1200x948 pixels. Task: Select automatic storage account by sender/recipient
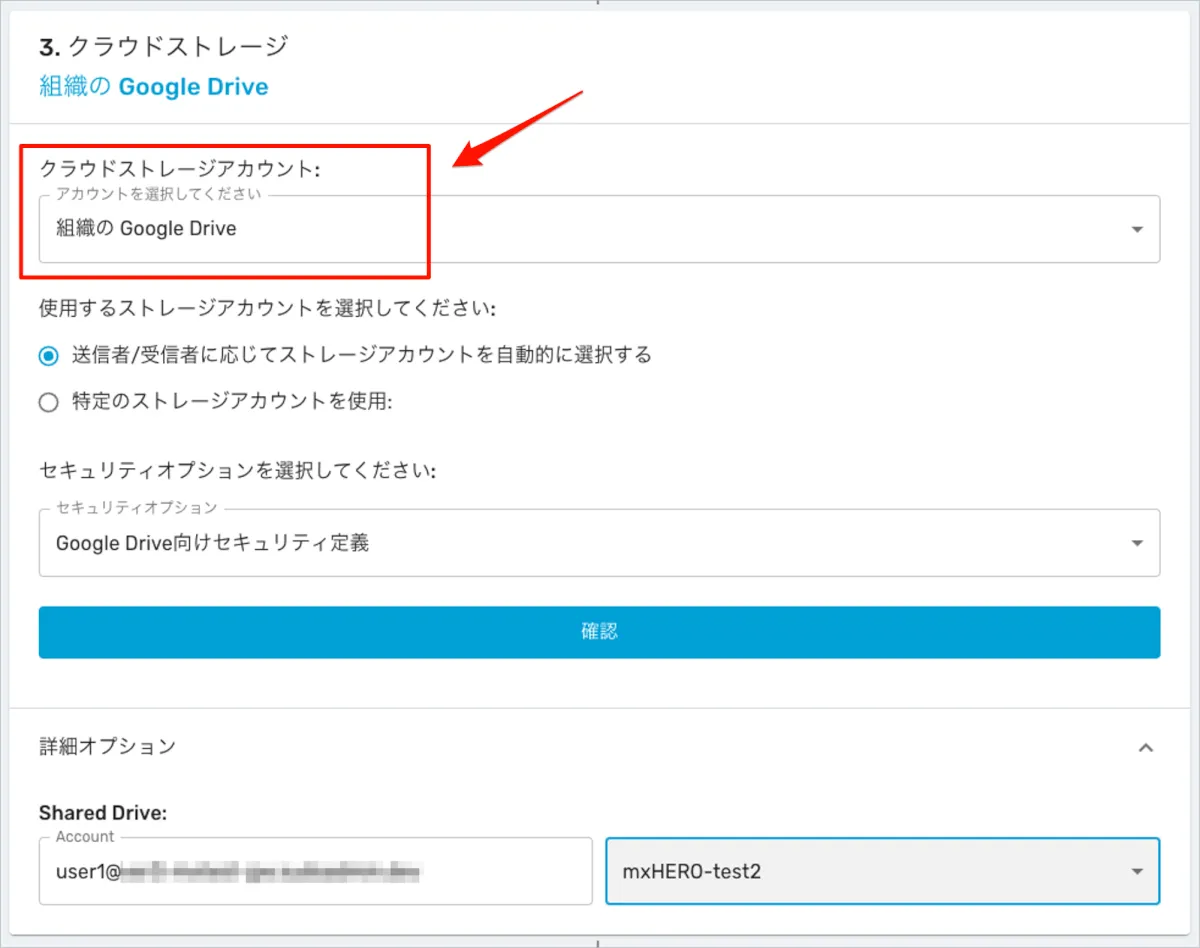coord(48,355)
